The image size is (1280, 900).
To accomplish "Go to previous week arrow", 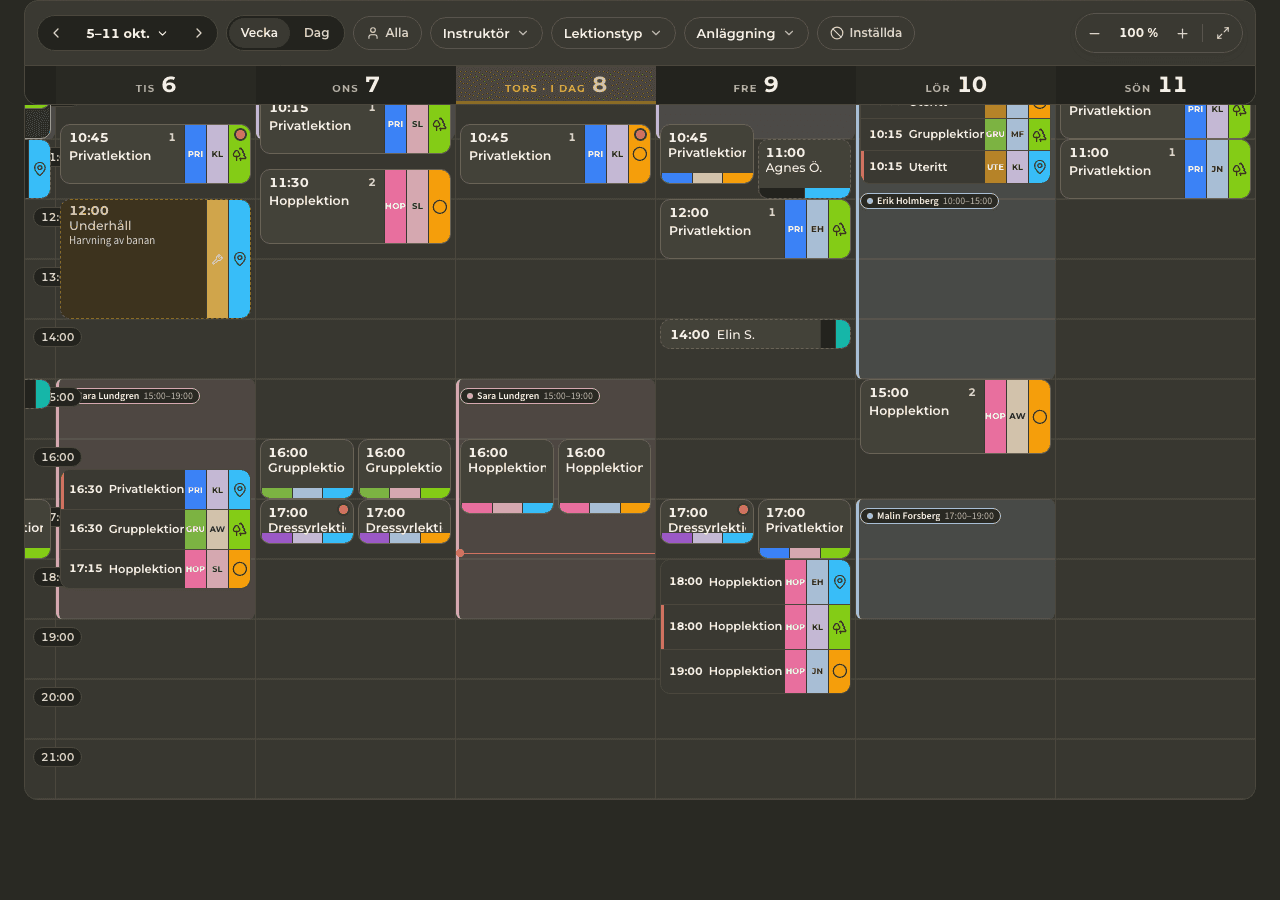I will tap(56, 33).
